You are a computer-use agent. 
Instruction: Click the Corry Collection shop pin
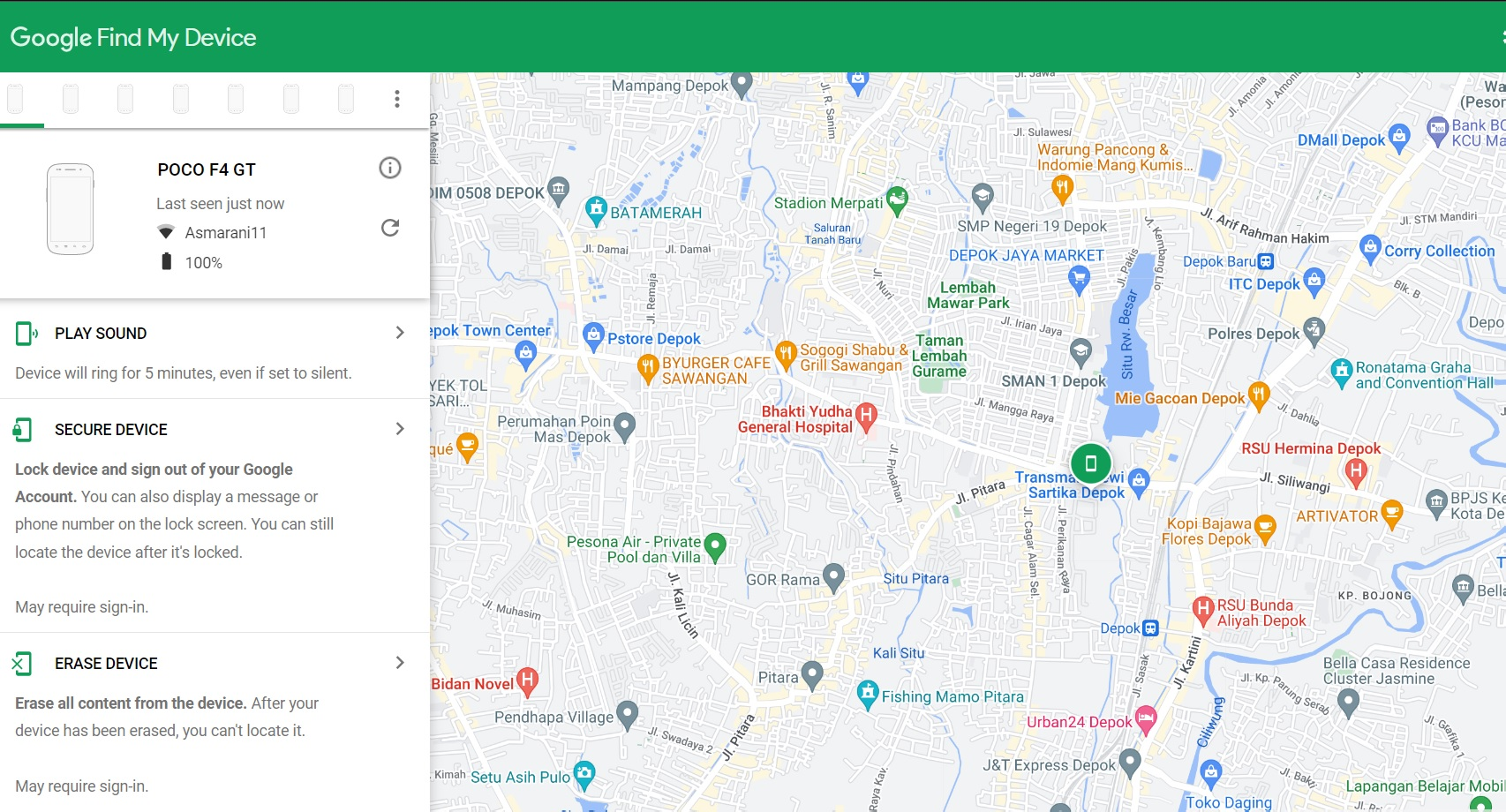tap(1370, 250)
